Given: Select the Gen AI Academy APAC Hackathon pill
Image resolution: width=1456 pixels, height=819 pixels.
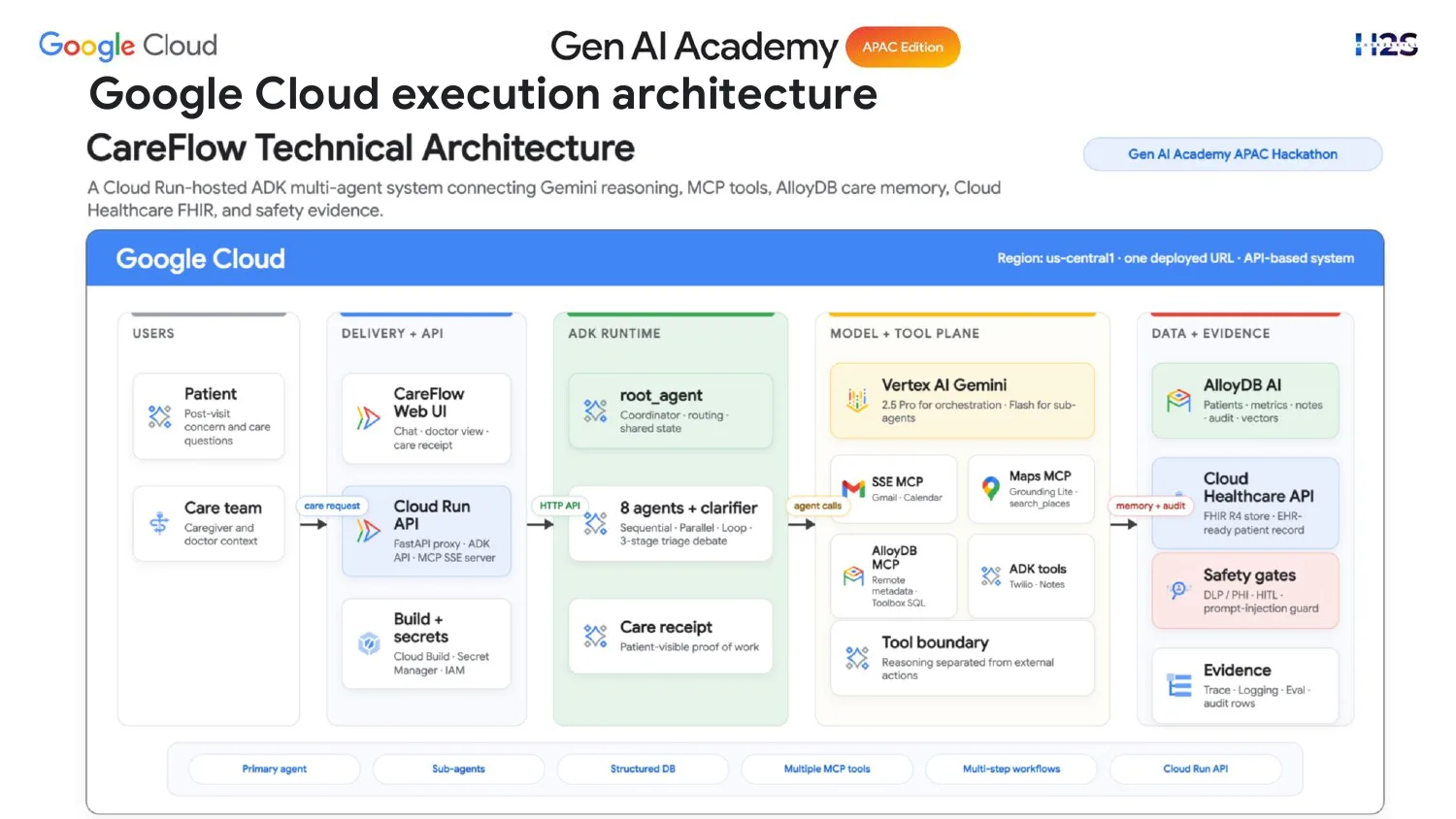Looking at the screenshot, I should point(1233,154).
